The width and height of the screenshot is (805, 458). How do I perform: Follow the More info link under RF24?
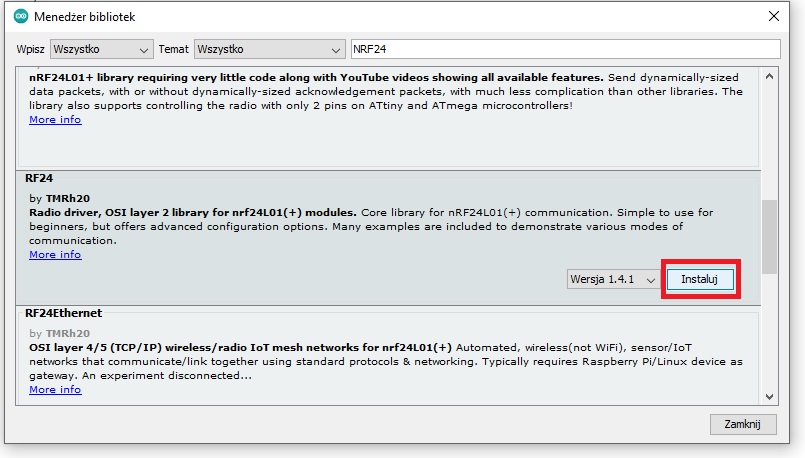point(55,255)
